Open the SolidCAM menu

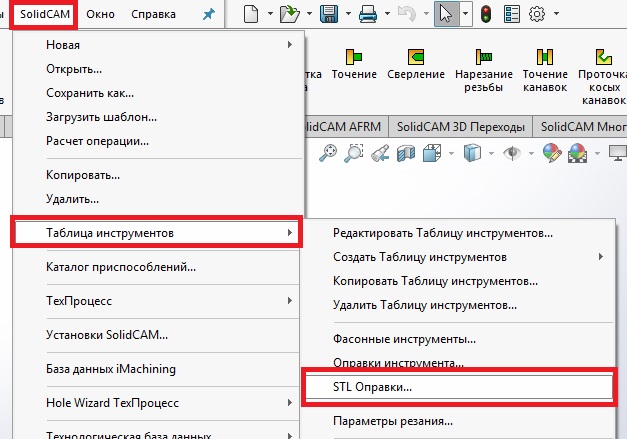pyautogui.click(x=45, y=14)
